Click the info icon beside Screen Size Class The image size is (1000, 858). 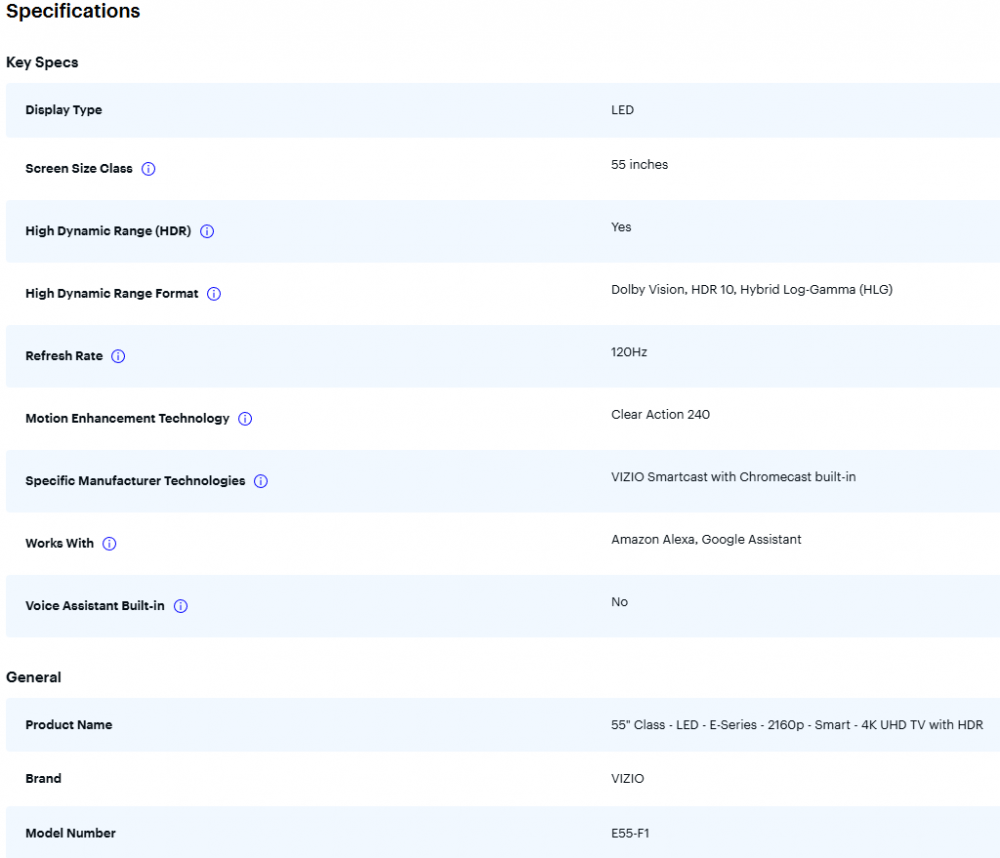tap(148, 169)
